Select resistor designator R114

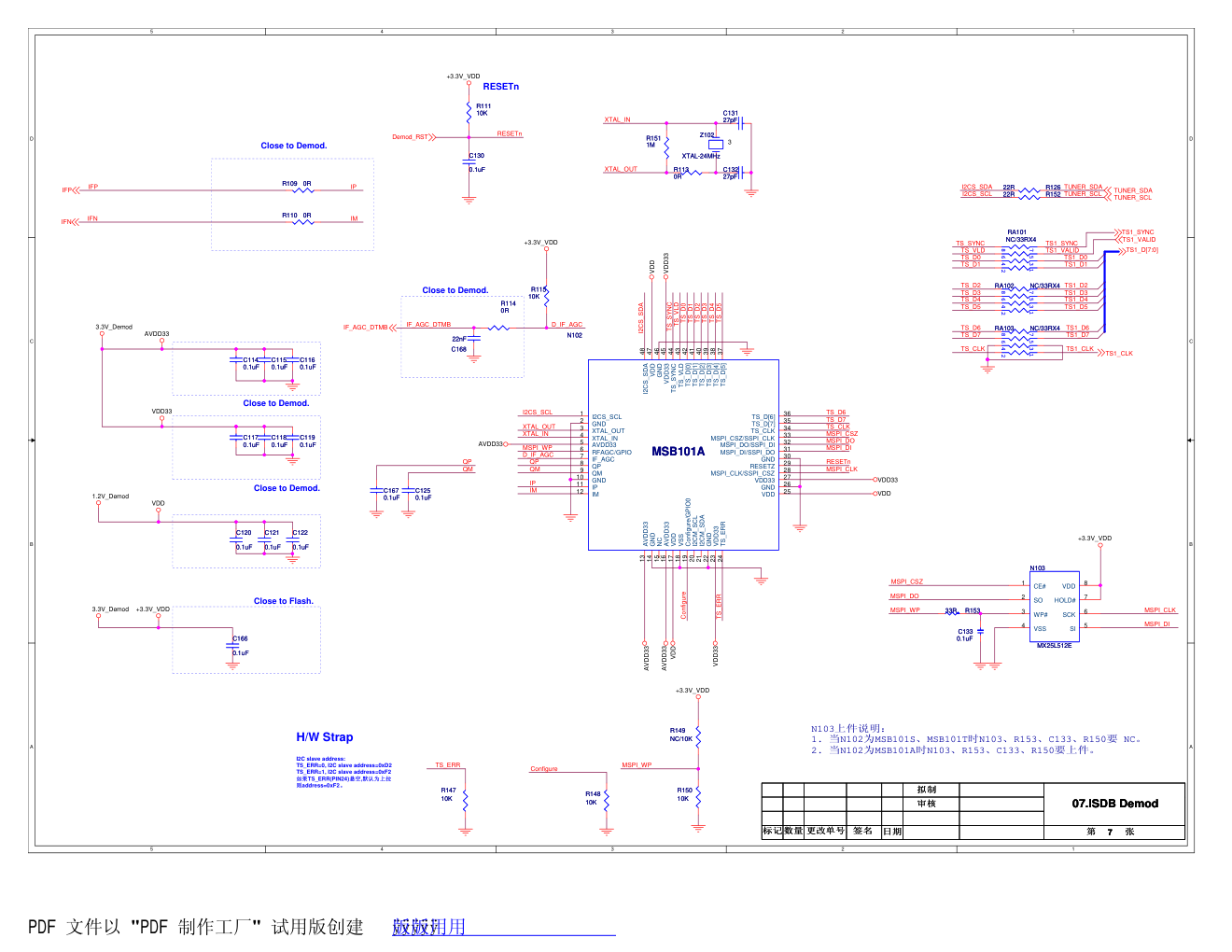tap(509, 303)
